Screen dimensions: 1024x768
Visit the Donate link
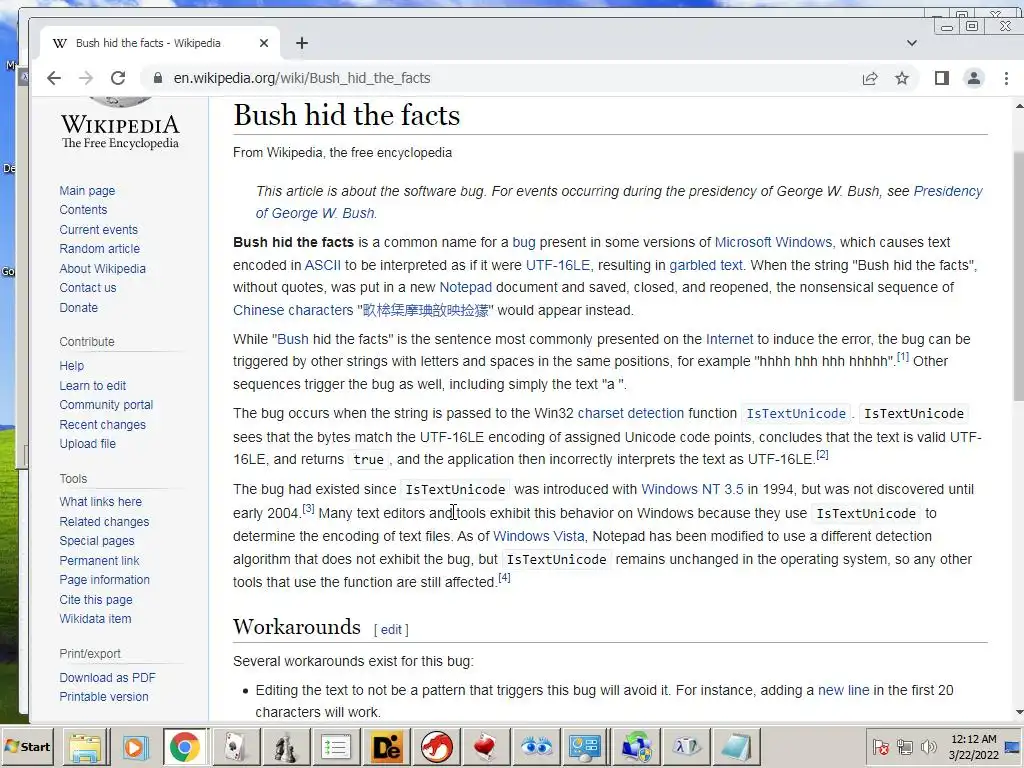click(78, 308)
